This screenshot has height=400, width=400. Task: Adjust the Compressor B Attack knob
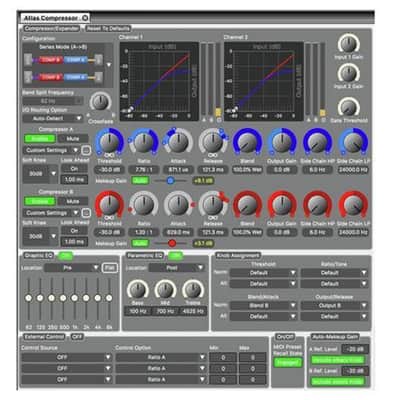coord(178,204)
